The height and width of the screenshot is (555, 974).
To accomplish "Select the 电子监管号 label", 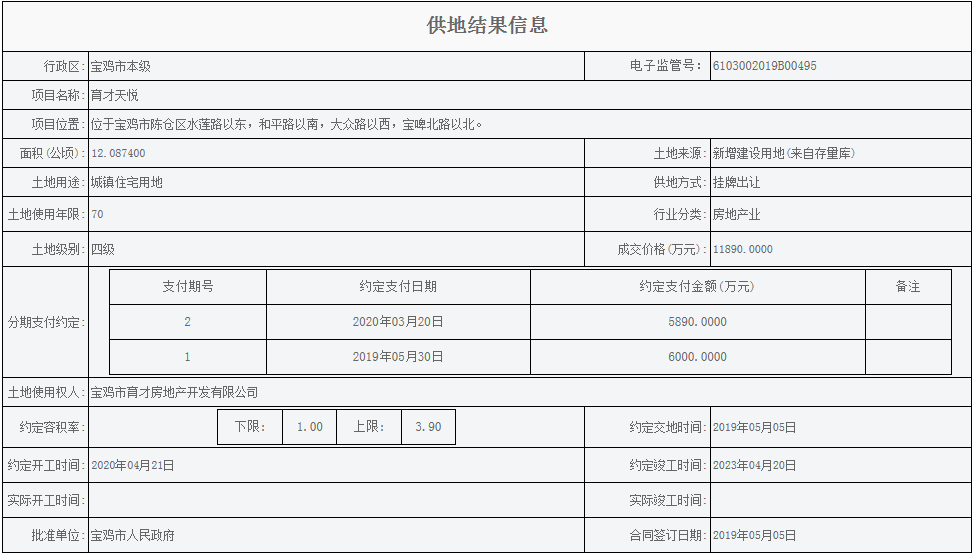I will tap(668, 65).
